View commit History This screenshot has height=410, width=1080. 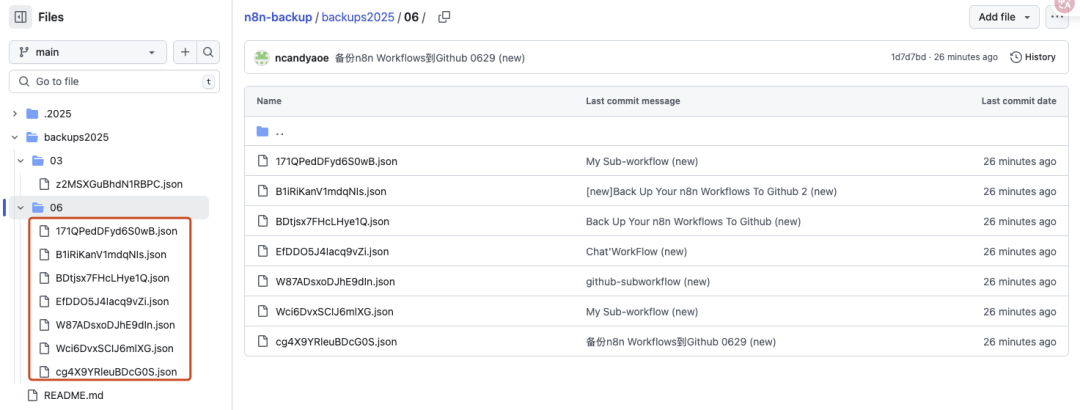coord(1032,57)
